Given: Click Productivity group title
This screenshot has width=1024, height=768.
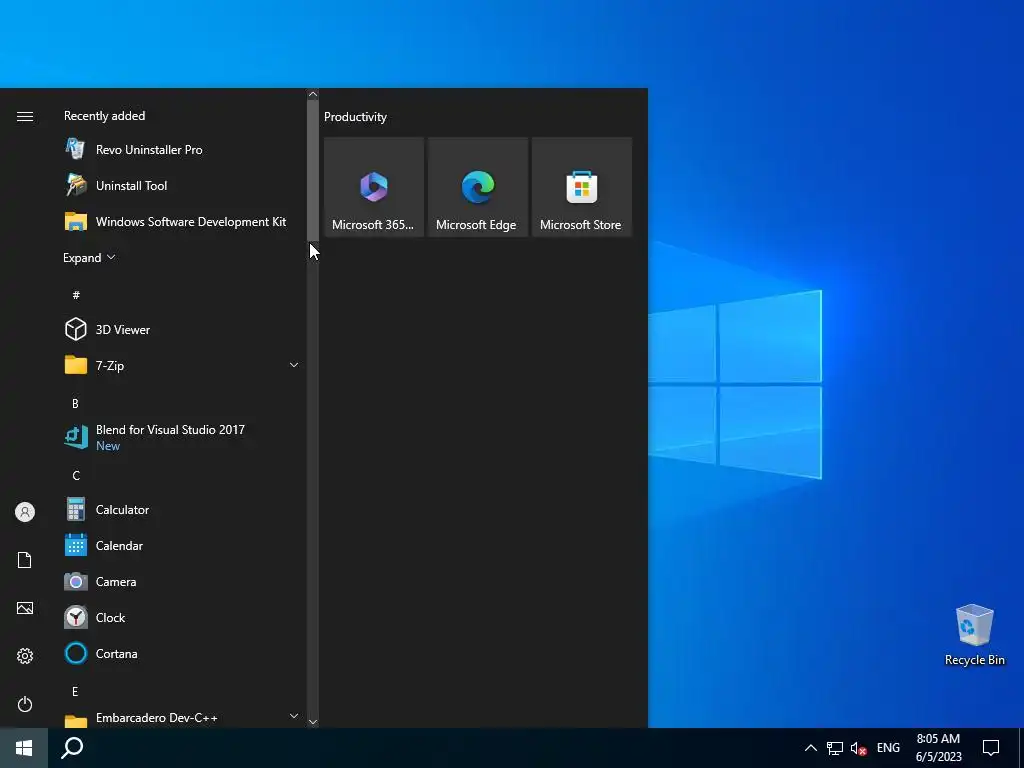Looking at the screenshot, I should pos(355,117).
